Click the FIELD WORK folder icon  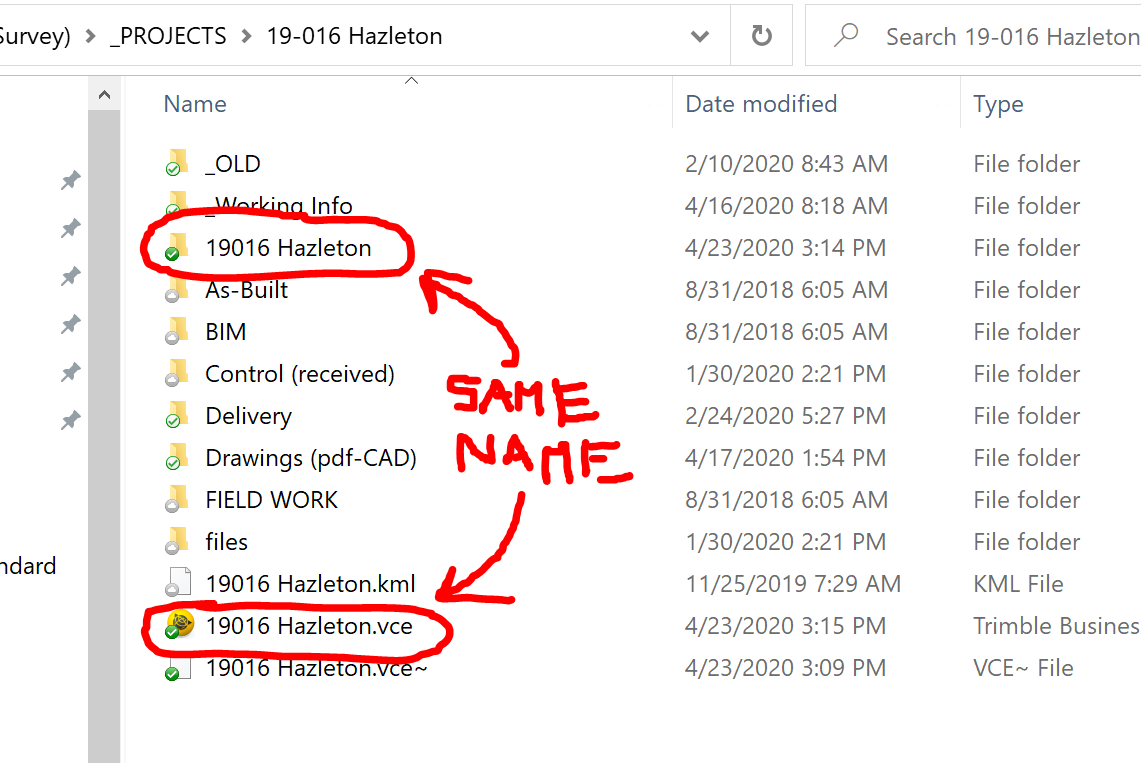178,499
